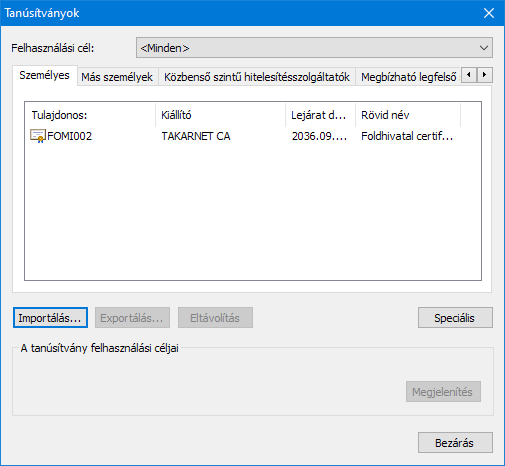Click the FOMI002 certificate icon
The image size is (505, 466).
point(38,136)
